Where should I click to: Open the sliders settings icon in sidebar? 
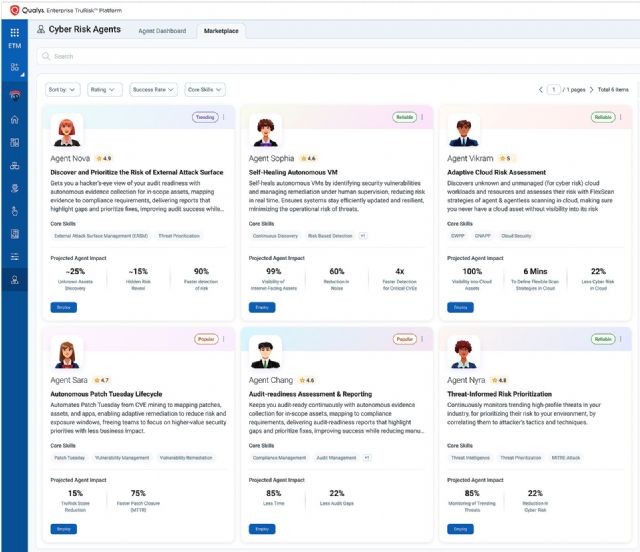coord(15,257)
